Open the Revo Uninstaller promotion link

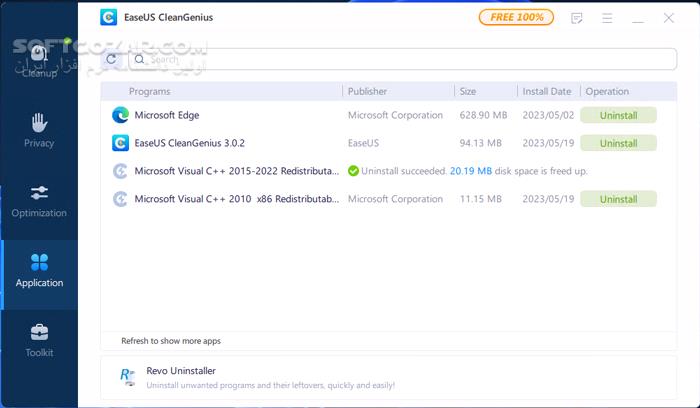[388, 377]
